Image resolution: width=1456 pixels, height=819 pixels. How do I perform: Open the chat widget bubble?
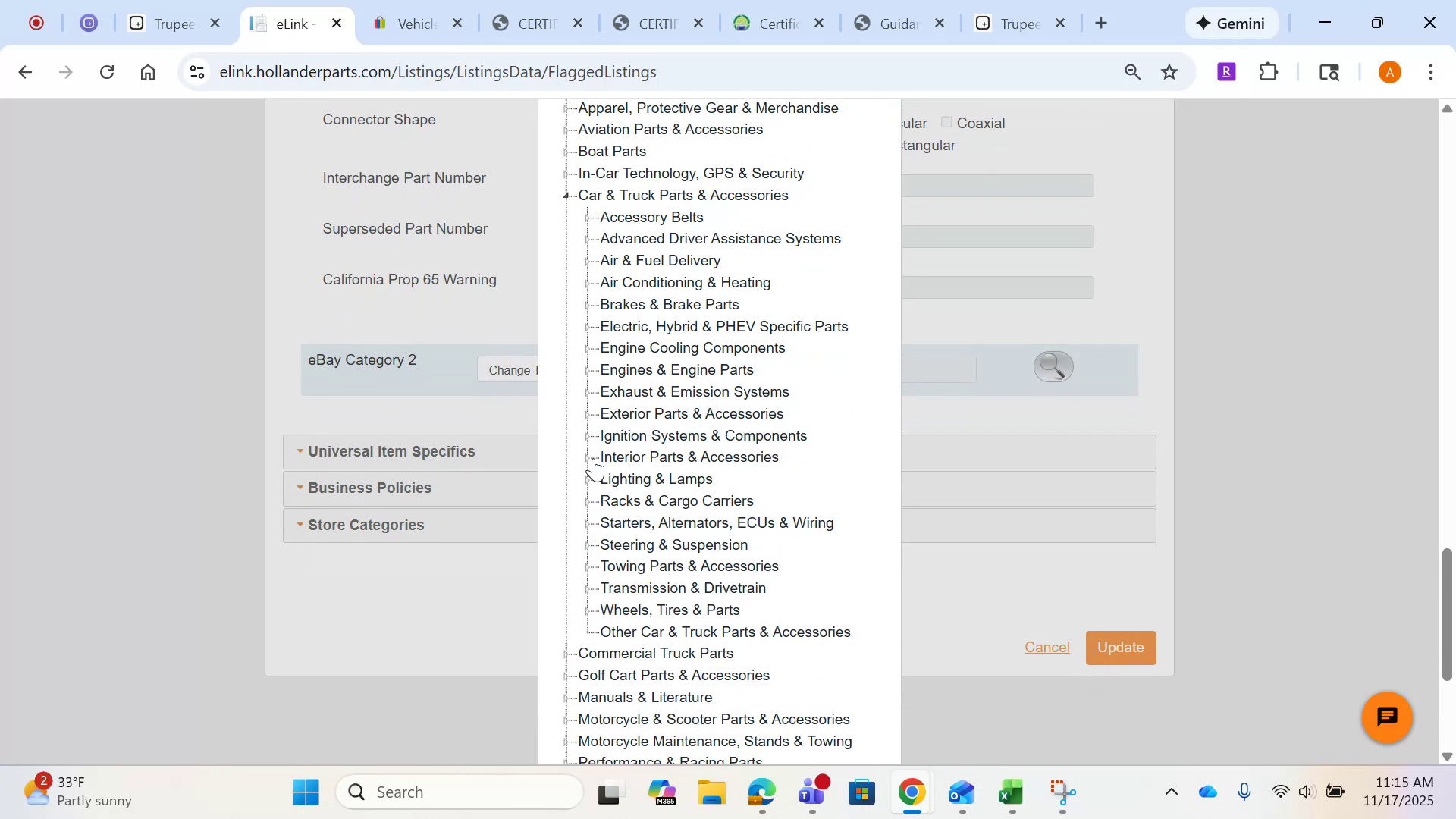coord(1385,717)
